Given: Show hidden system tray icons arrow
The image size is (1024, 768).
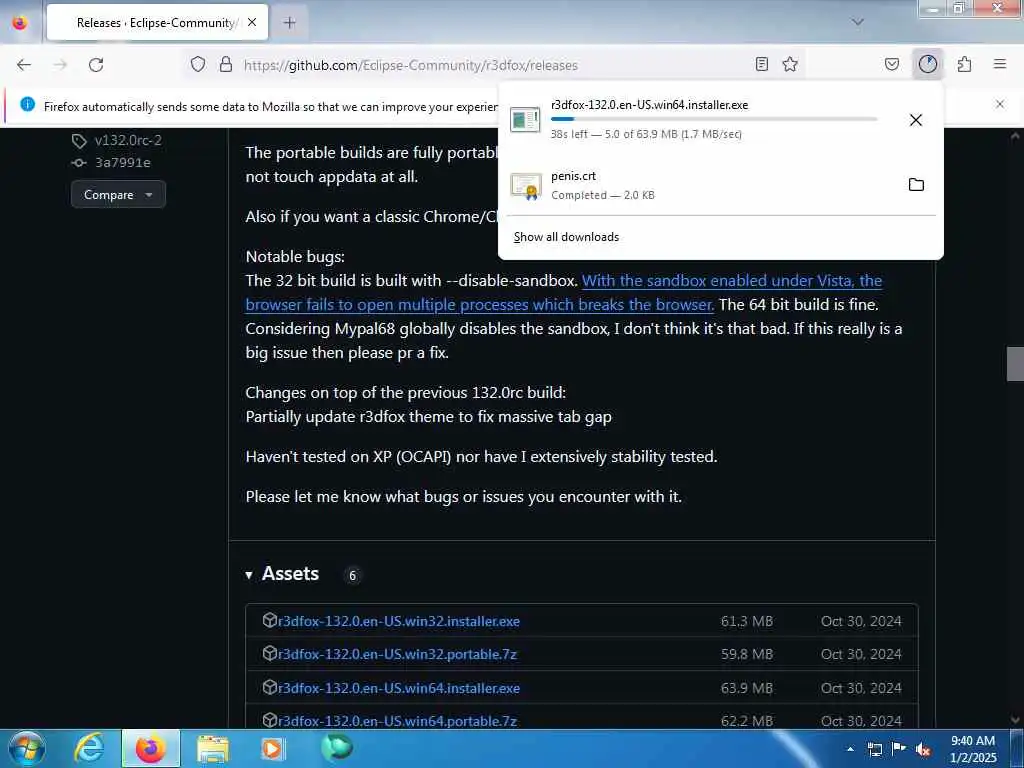Looking at the screenshot, I should (850, 749).
